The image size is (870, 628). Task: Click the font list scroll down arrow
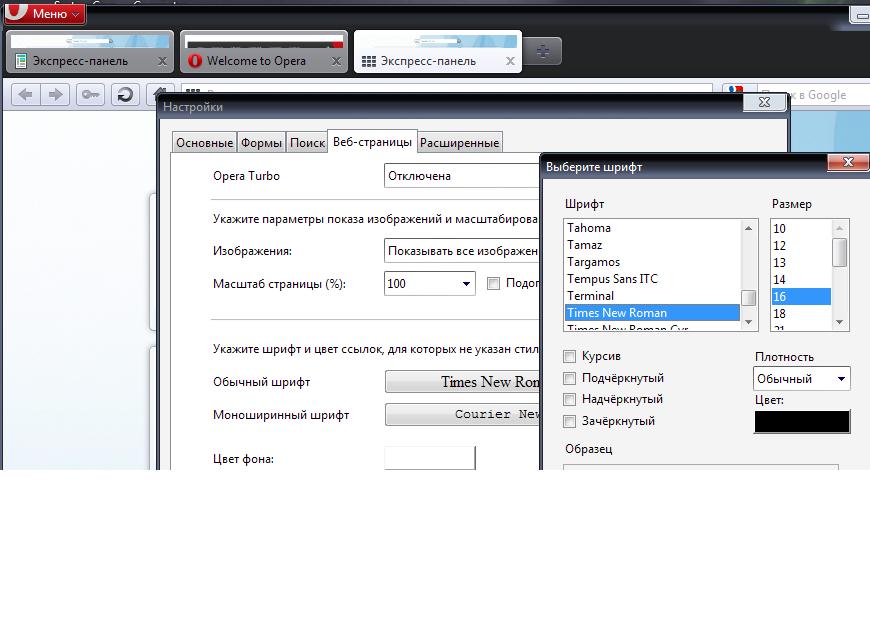point(748,322)
